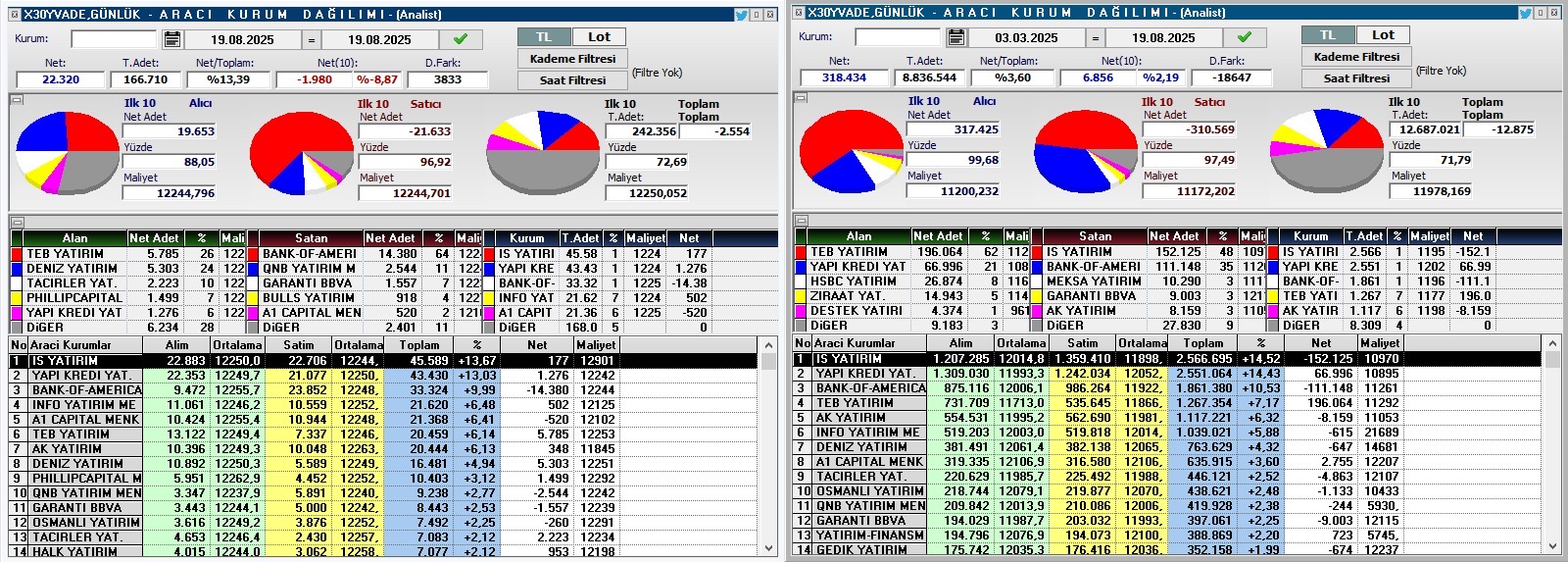
Task: Select PHILLIPCAPITAL M row 9
Action: tap(383, 479)
